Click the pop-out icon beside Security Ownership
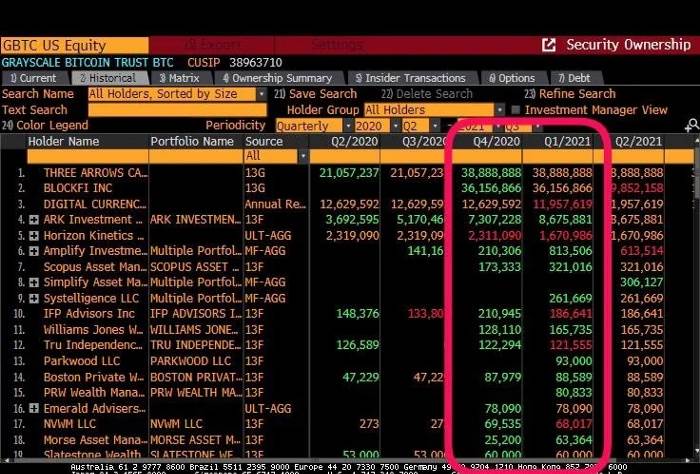This screenshot has width=700, height=474. [549, 45]
